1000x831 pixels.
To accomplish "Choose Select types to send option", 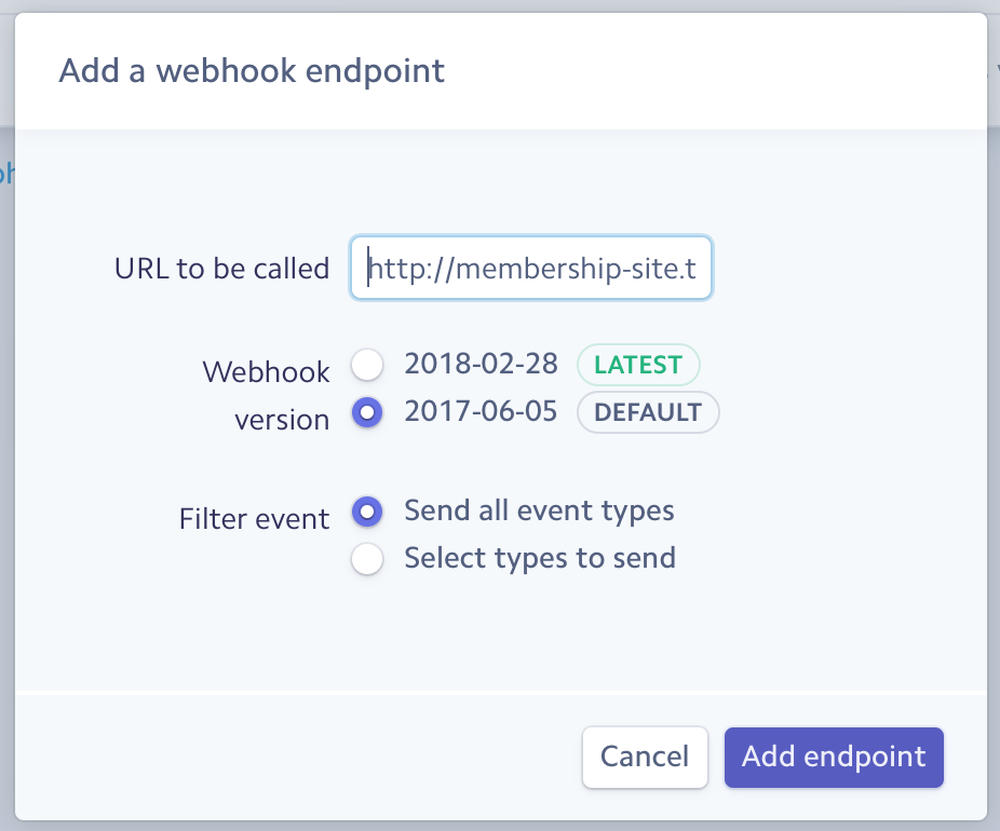I will click(x=367, y=558).
